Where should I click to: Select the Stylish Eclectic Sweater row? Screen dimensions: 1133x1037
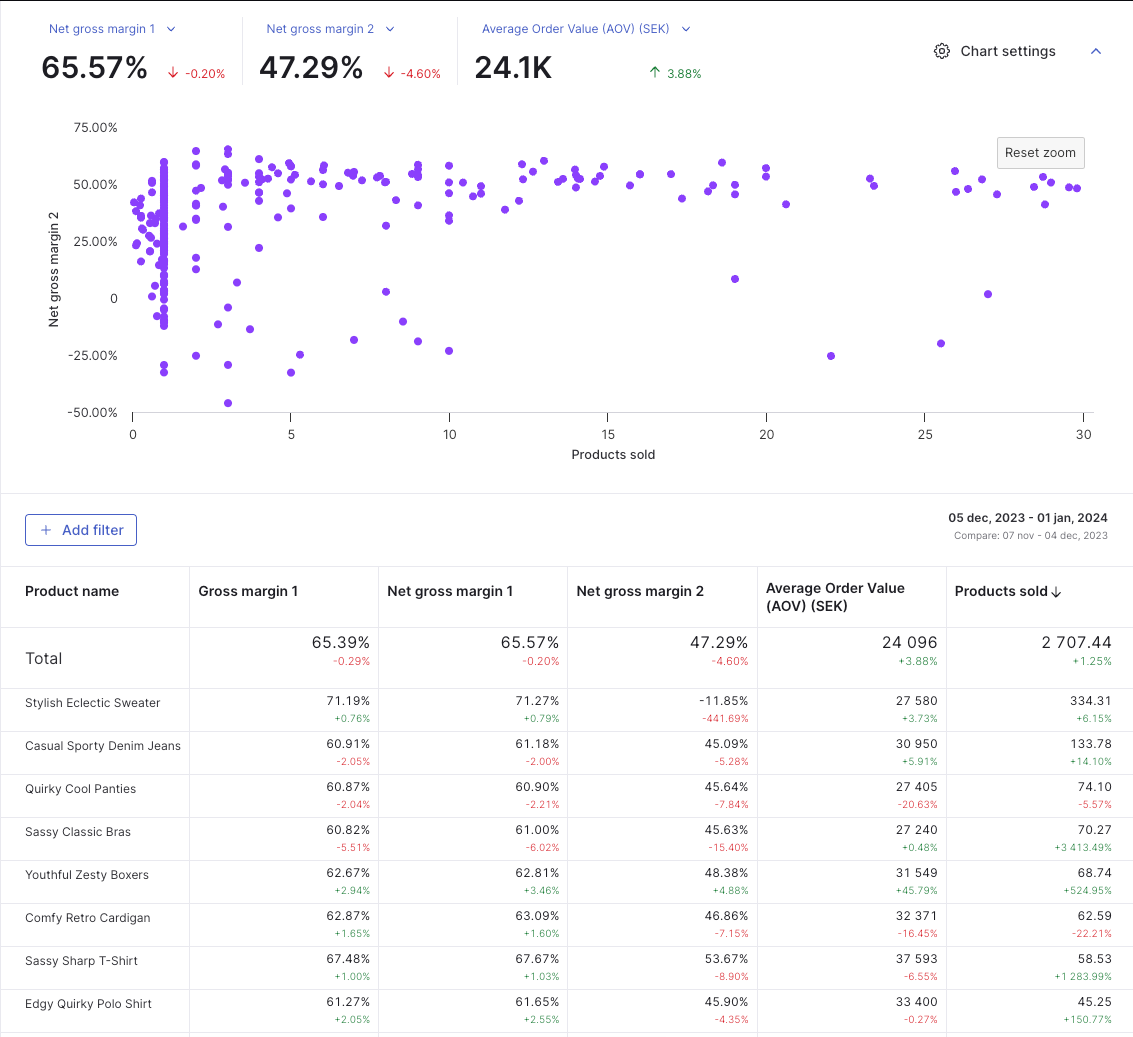click(x=93, y=703)
